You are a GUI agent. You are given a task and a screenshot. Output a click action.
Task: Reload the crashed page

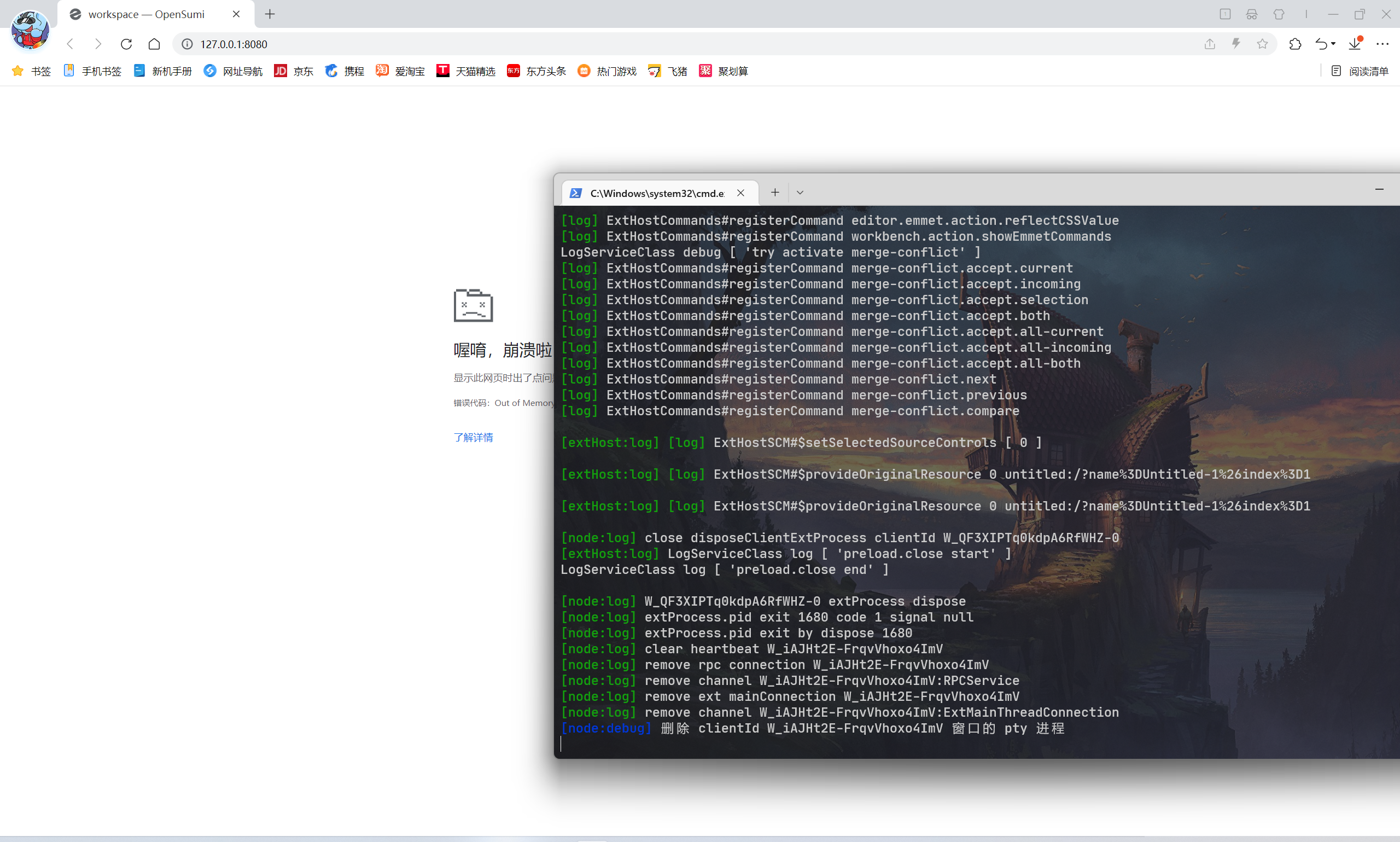tap(126, 44)
